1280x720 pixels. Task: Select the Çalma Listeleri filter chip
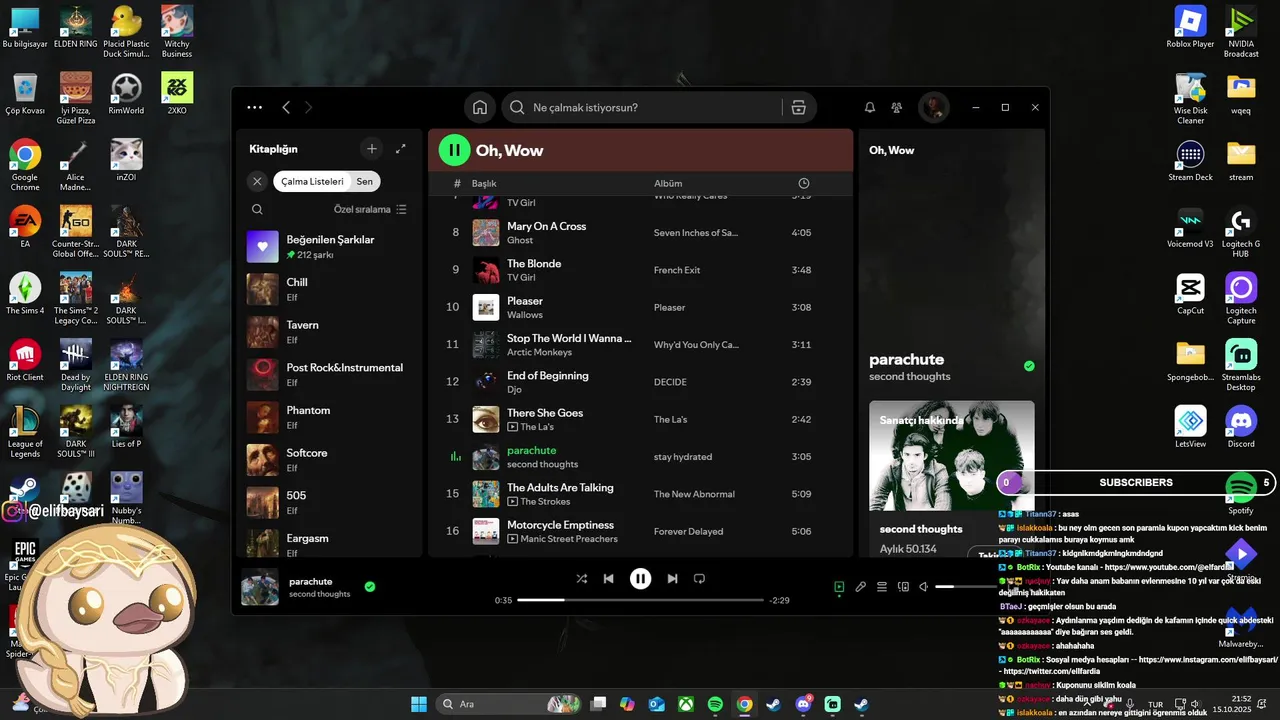pos(312,181)
